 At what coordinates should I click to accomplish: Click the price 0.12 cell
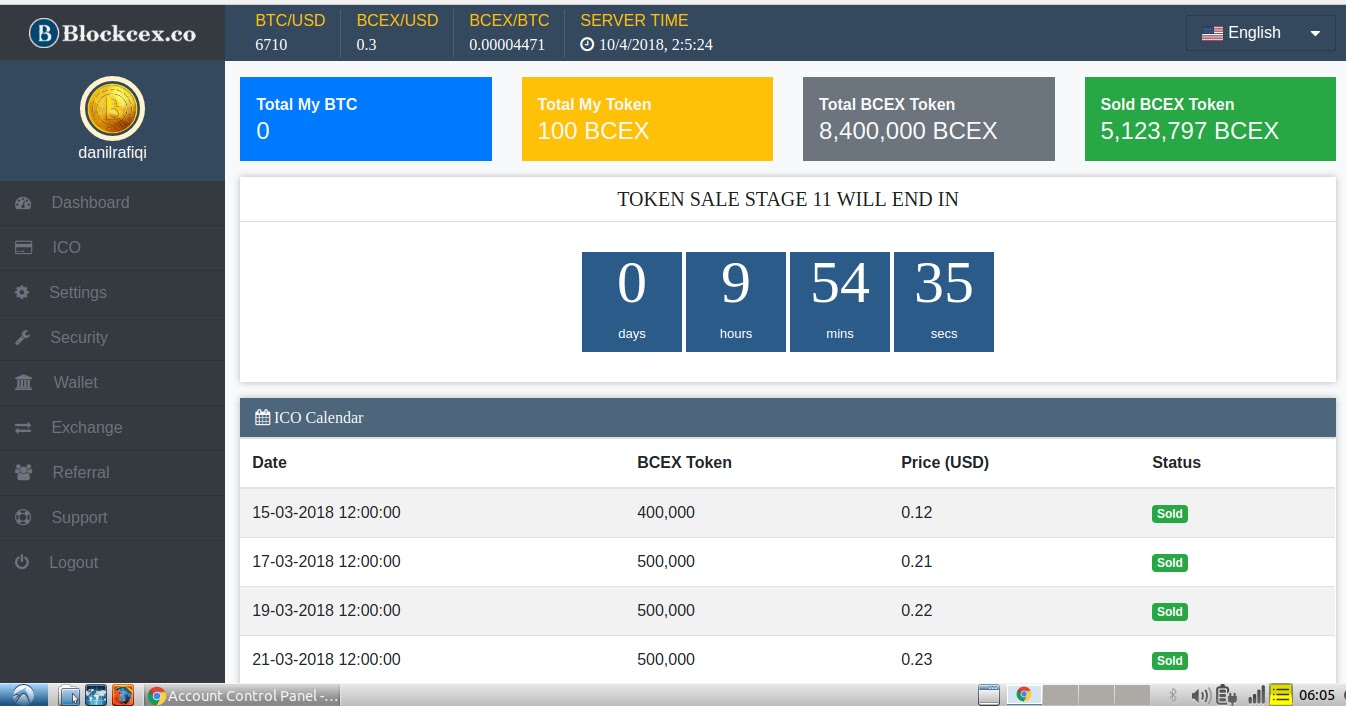point(917,513)
